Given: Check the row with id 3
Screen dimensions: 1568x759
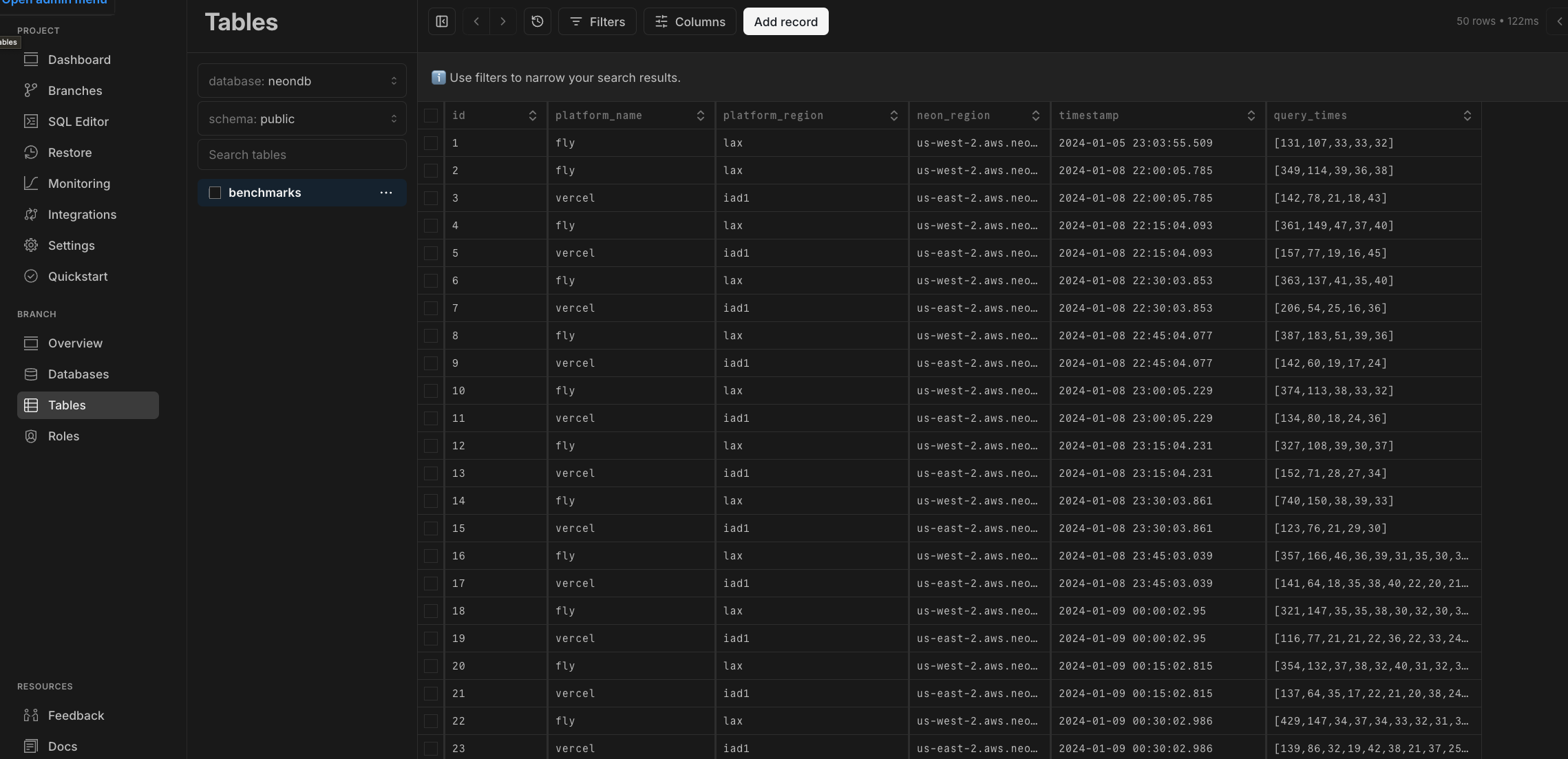Looking at the screenshot, I should pyautogui.click(x=431, y=198).
